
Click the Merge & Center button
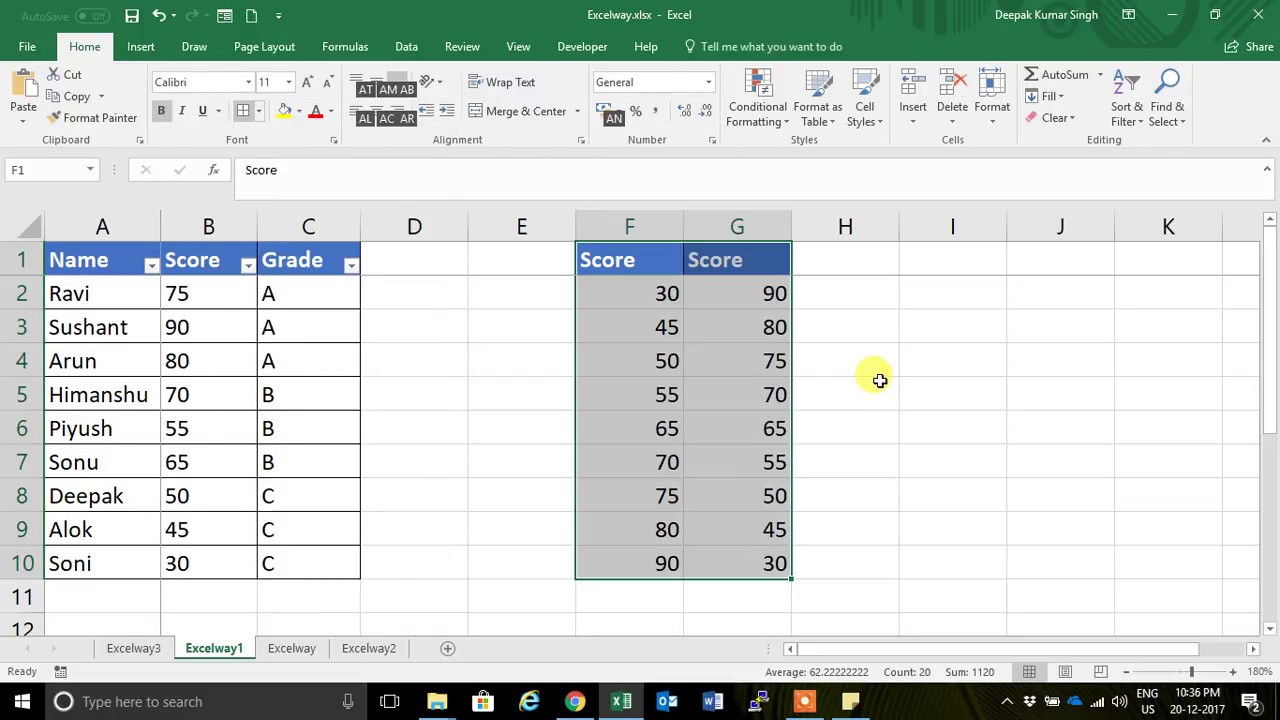pos(517,111)
